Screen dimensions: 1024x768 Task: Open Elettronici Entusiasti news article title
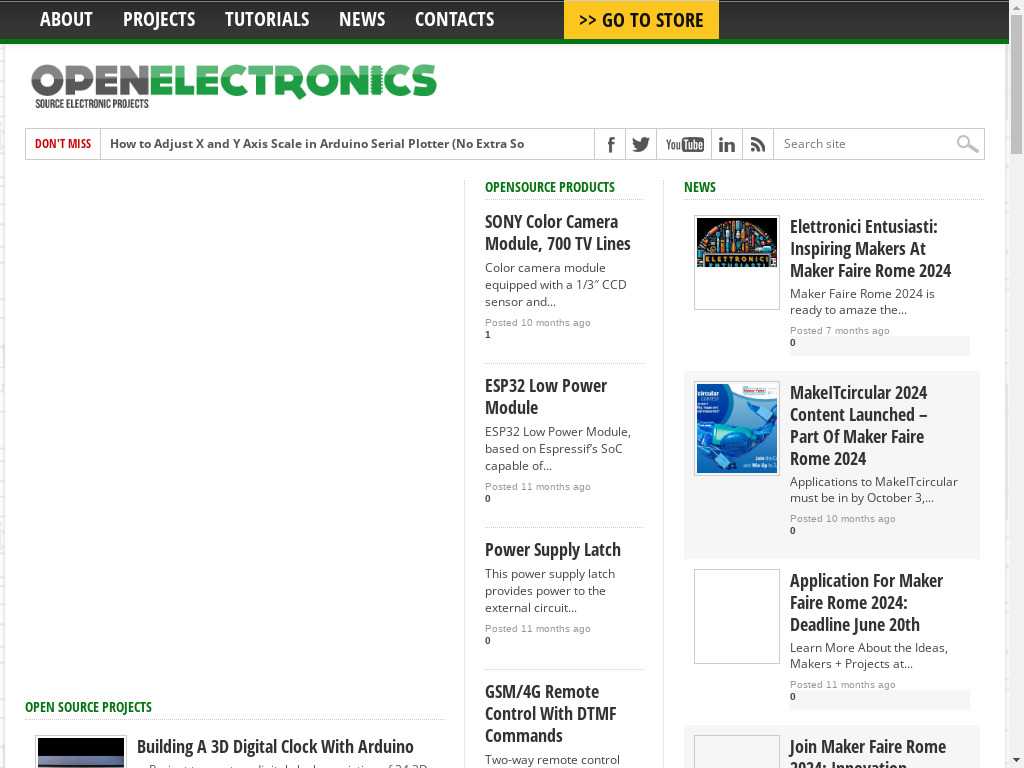[x=871, y=249]
